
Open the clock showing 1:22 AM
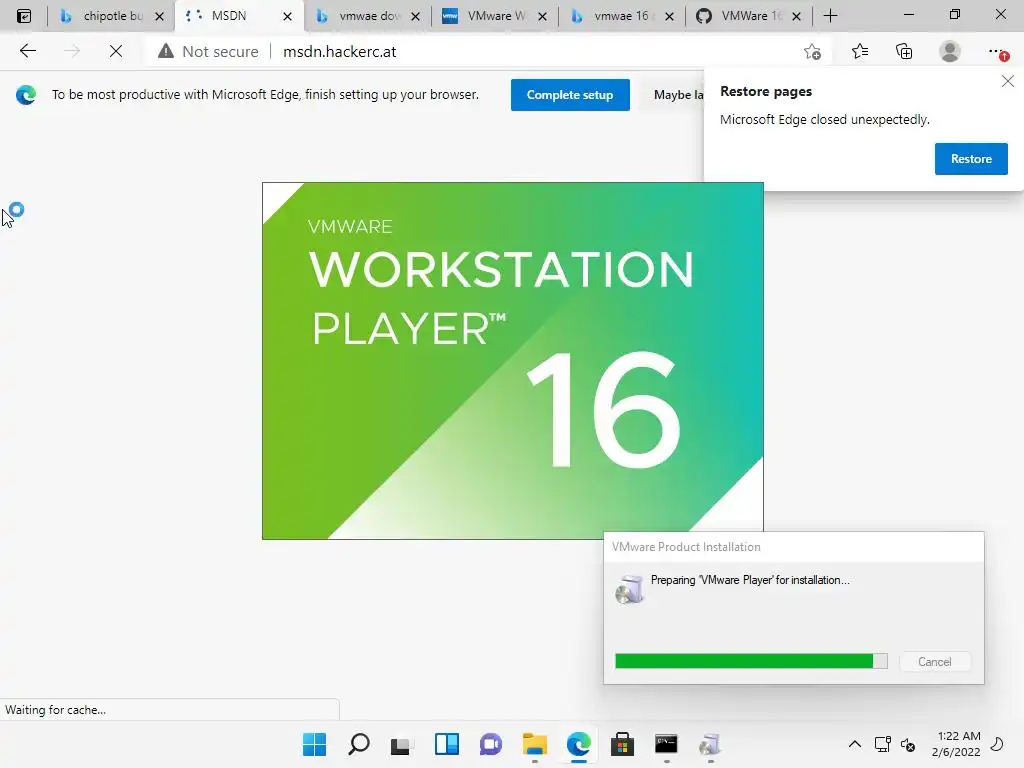click(956, 744)
